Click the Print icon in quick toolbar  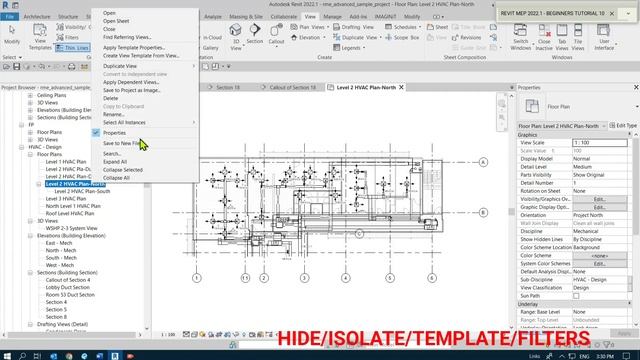click(x=71, y=67)
